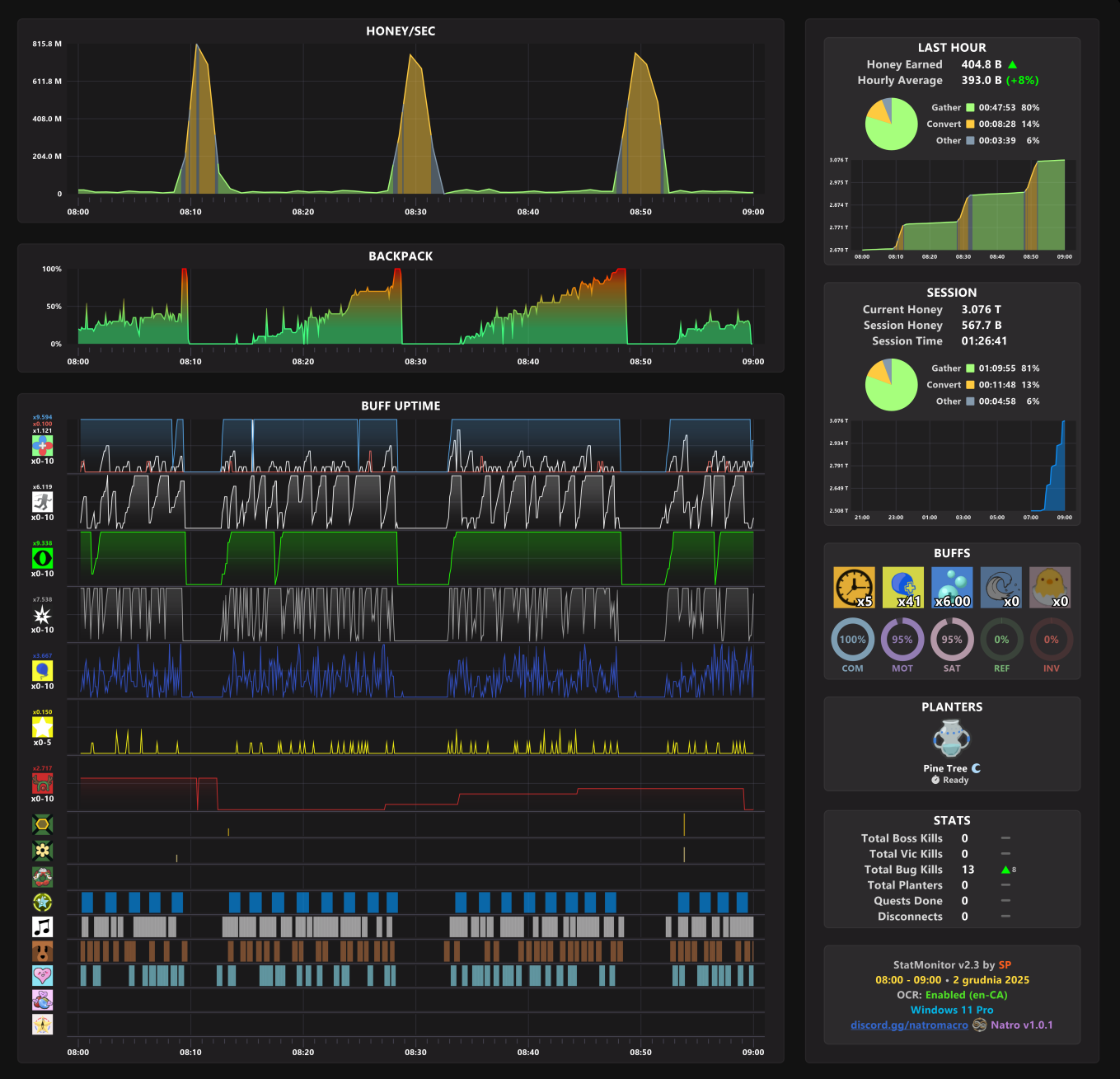Click the MOT 95% progress ring
The height and width of the screenshot is (1079, 1120).
click(x=902, y=640)
